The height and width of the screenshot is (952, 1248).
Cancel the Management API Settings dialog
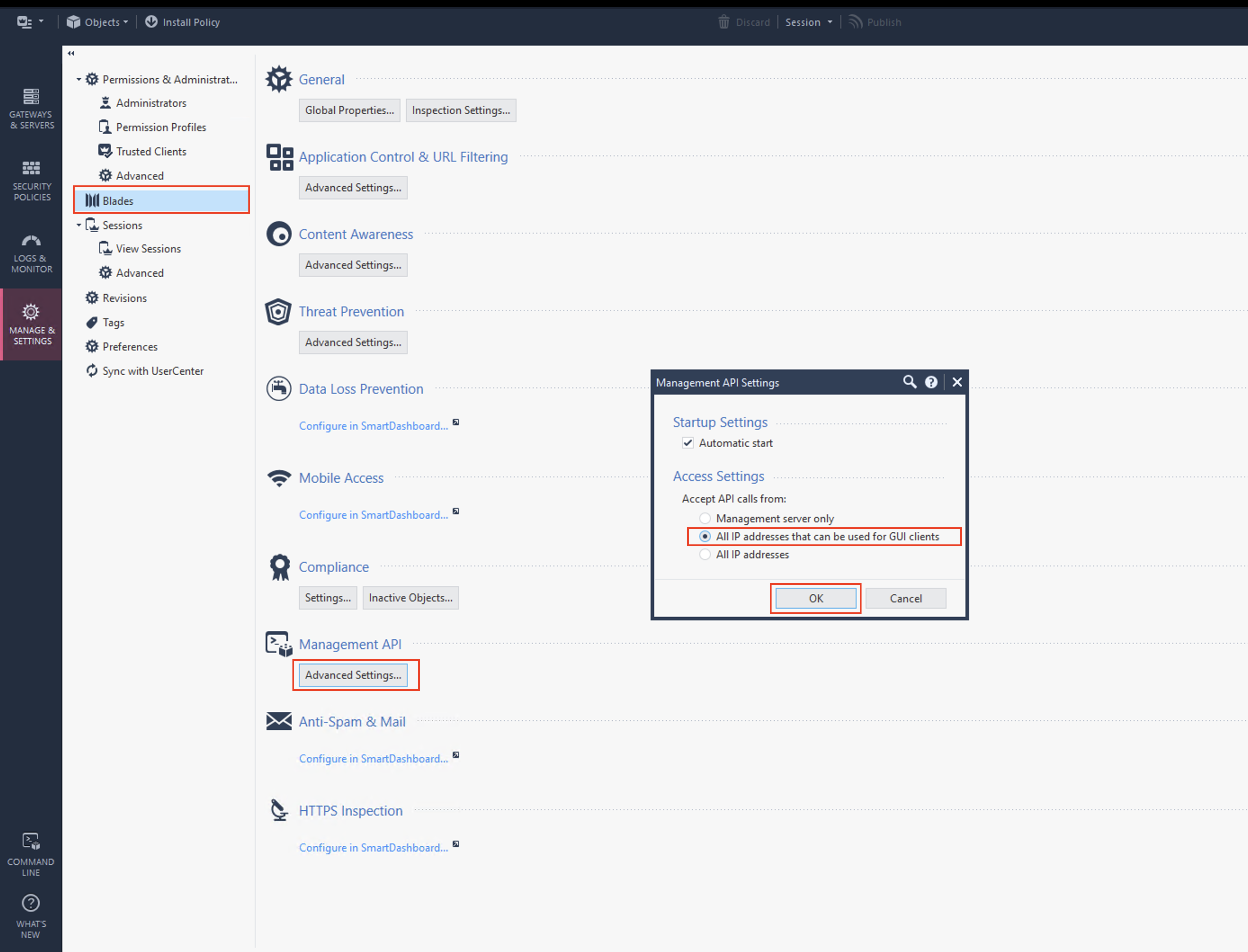(905, 598)
